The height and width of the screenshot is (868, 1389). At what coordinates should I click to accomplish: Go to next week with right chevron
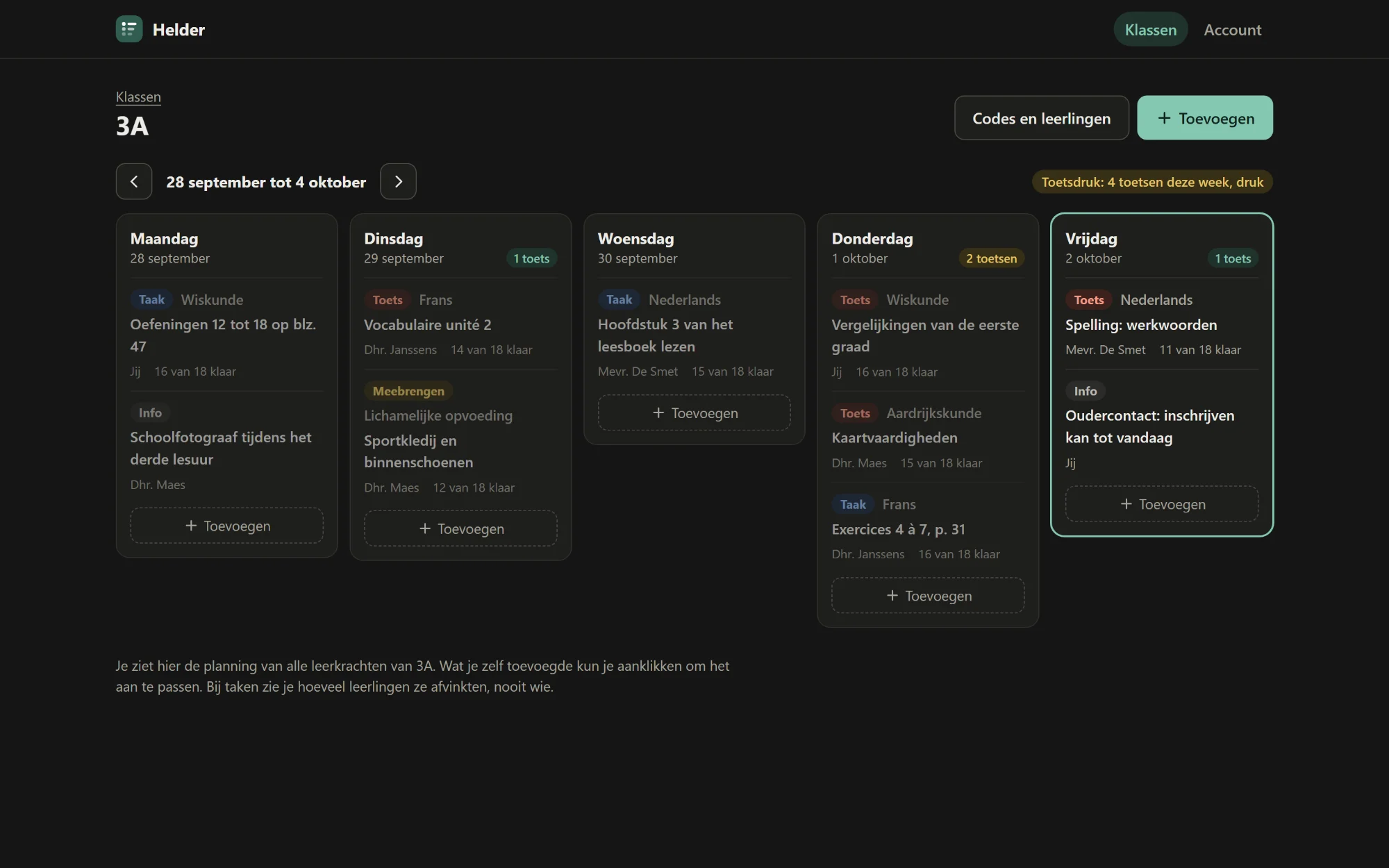[x=398, y=181]
